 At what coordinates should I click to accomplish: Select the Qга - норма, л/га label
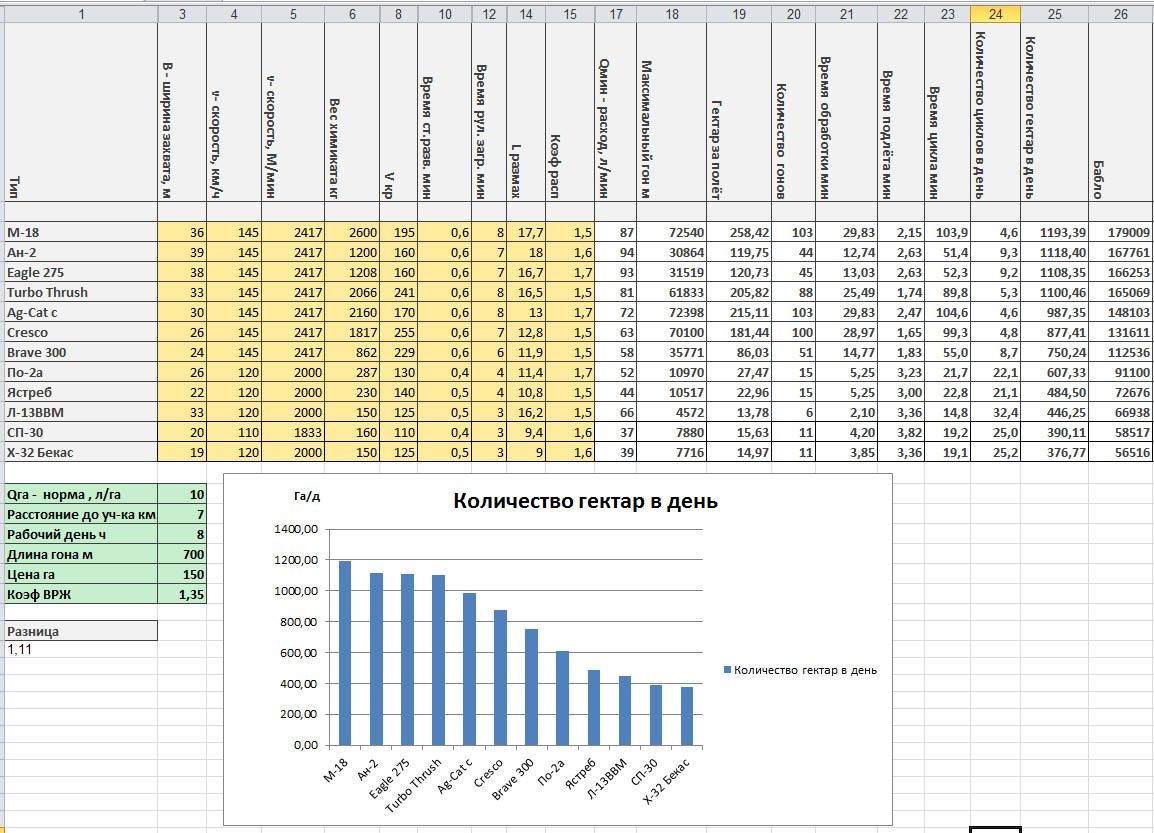pyautogui.click(x=81, y=495)
